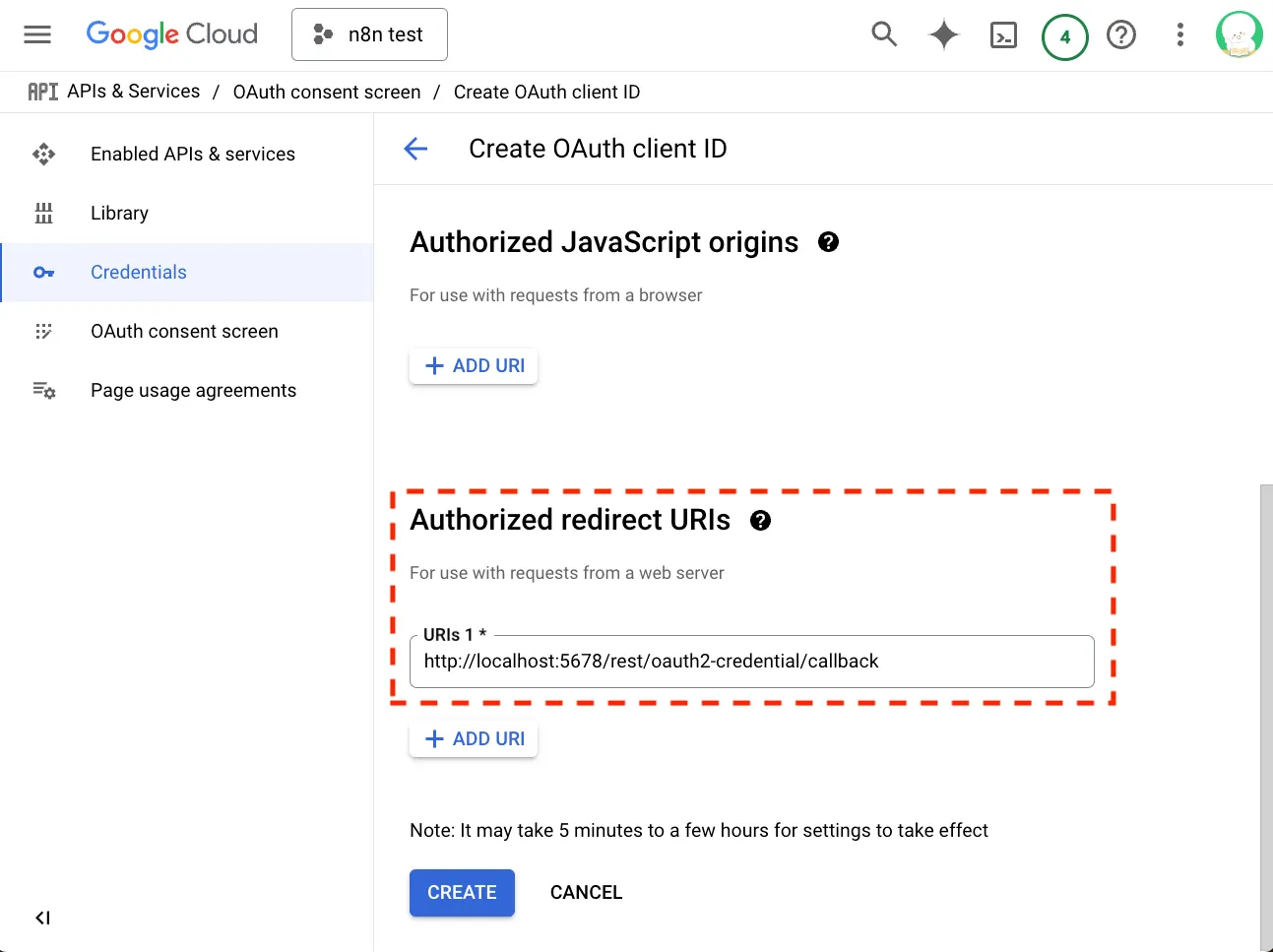Click the CANCEL button
1273x952 pixels.
(x=586, y=893)
